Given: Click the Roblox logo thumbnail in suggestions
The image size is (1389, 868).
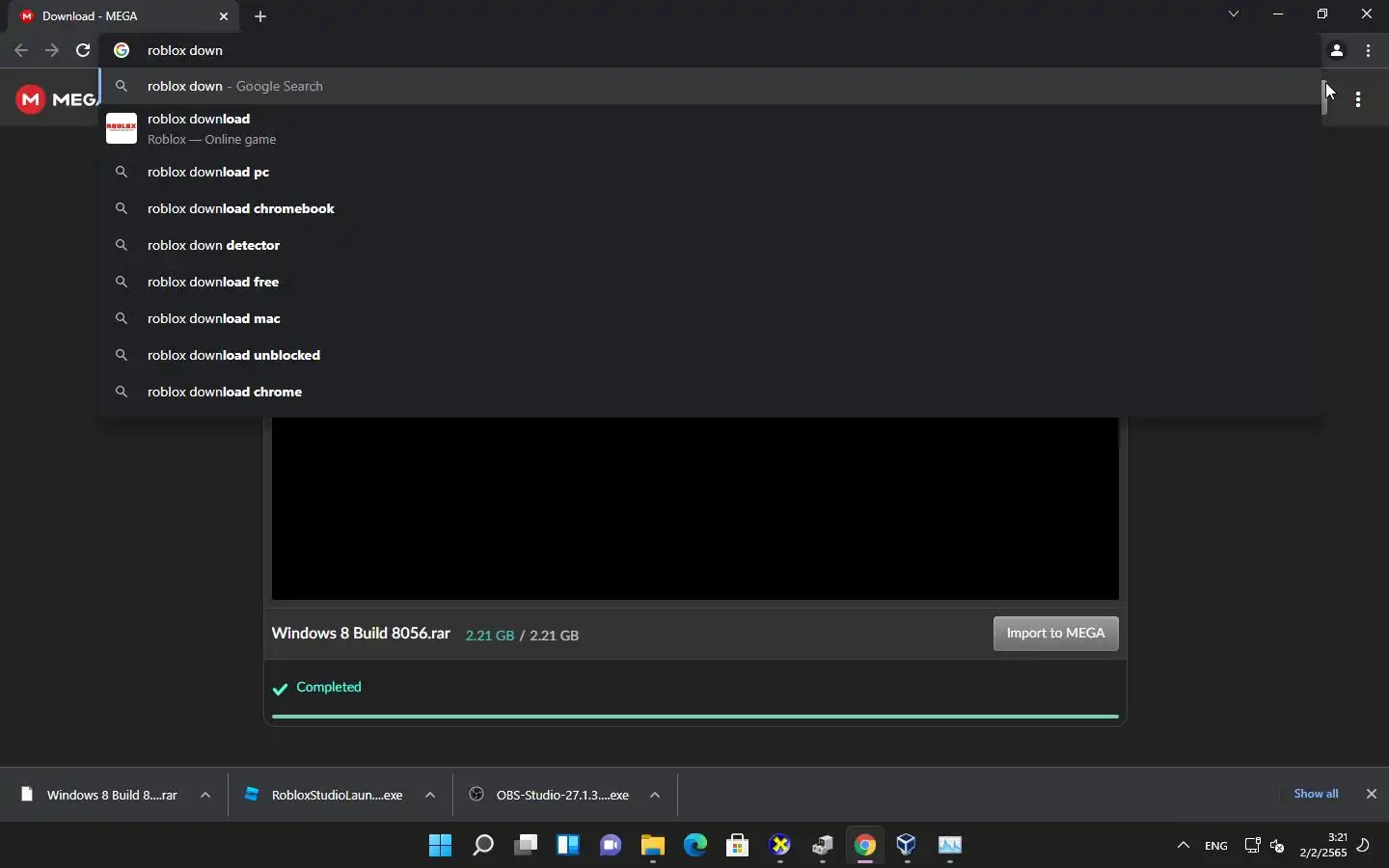Looking at the screenshot, I should (x=122, y=128).
